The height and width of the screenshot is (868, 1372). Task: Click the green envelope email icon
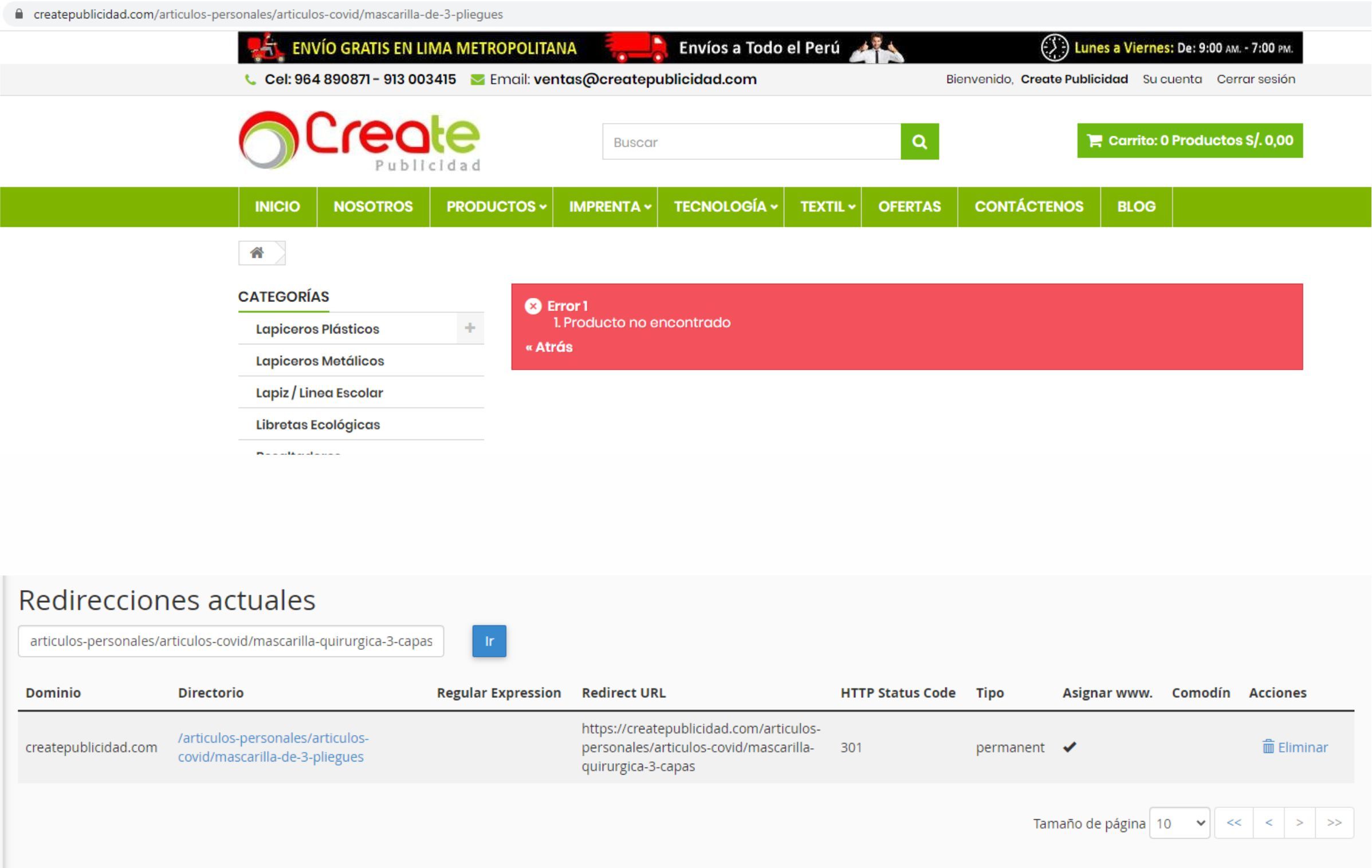click(x=477, y=80)
